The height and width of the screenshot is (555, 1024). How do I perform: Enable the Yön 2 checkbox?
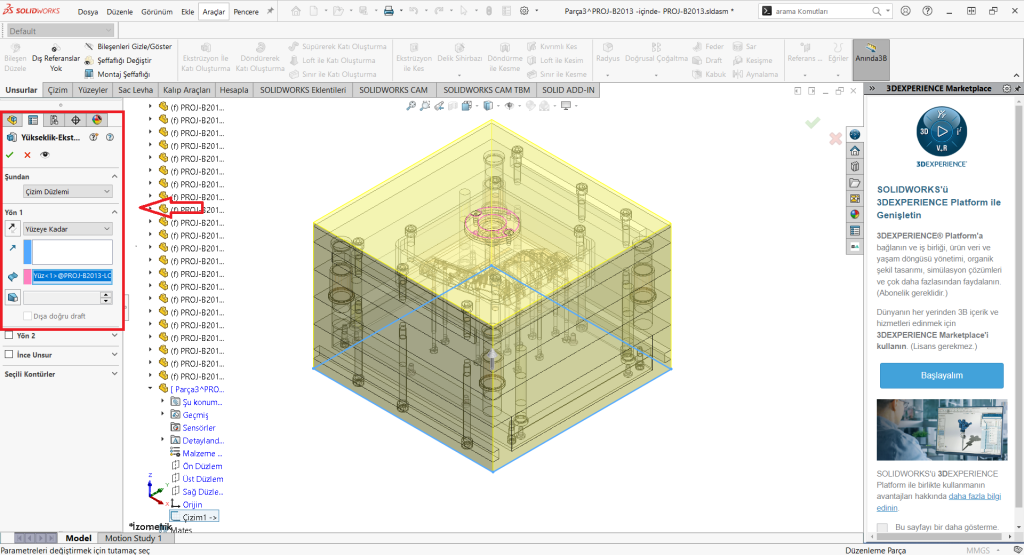pos(9,336)
